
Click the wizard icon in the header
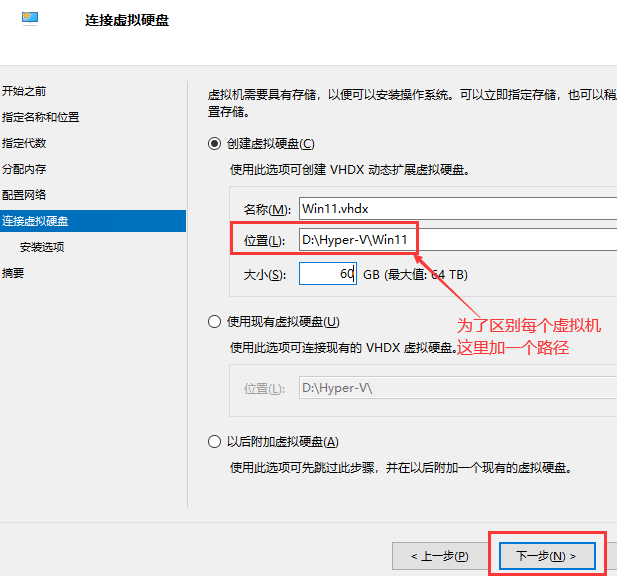pos(30,20)
